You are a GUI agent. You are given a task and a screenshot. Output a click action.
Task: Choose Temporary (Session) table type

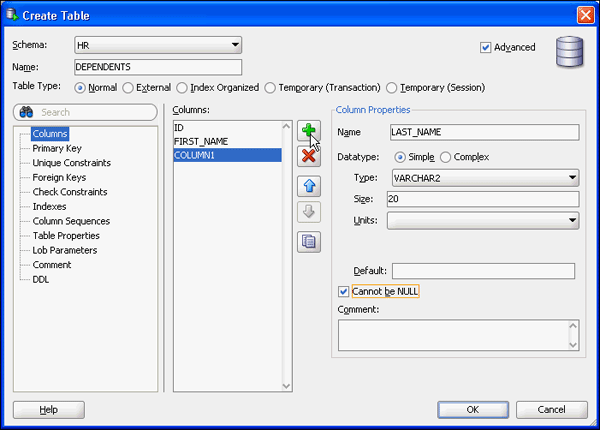391,88
